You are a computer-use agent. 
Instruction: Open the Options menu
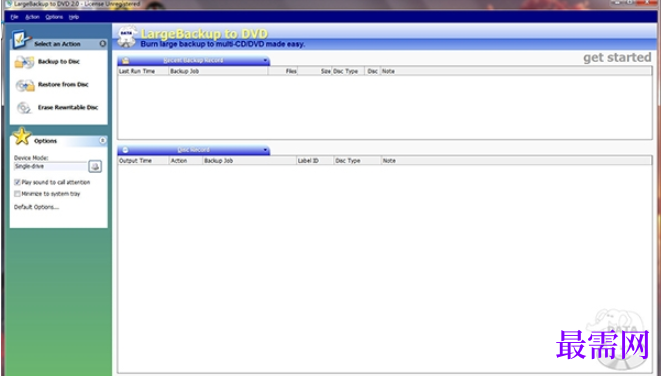(x=54, y=17)
